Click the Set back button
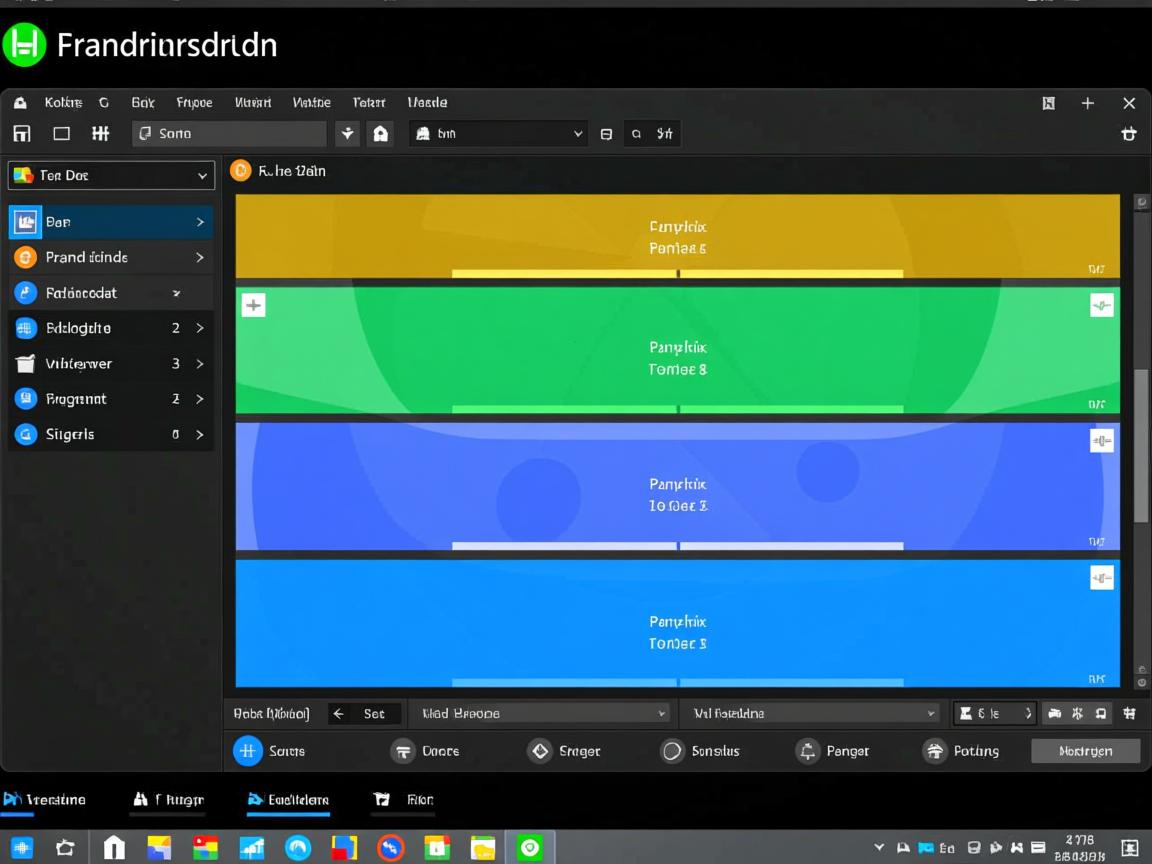Screen dimensions: 1152x864 pos(364,713)
